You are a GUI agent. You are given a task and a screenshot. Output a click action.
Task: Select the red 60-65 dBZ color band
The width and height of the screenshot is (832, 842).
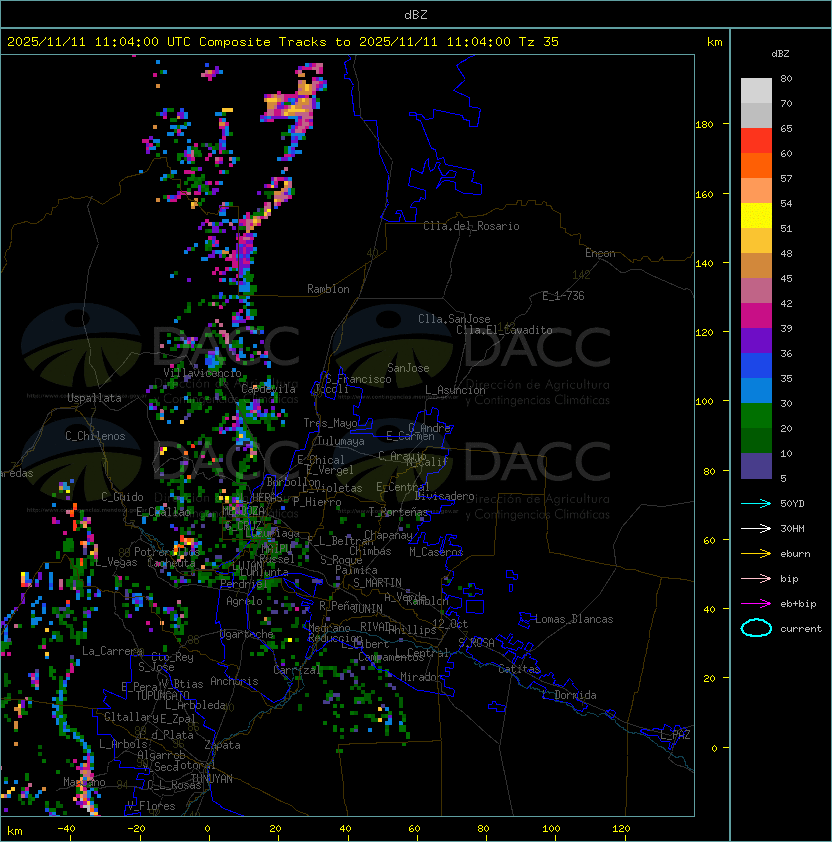click(756, 141)
